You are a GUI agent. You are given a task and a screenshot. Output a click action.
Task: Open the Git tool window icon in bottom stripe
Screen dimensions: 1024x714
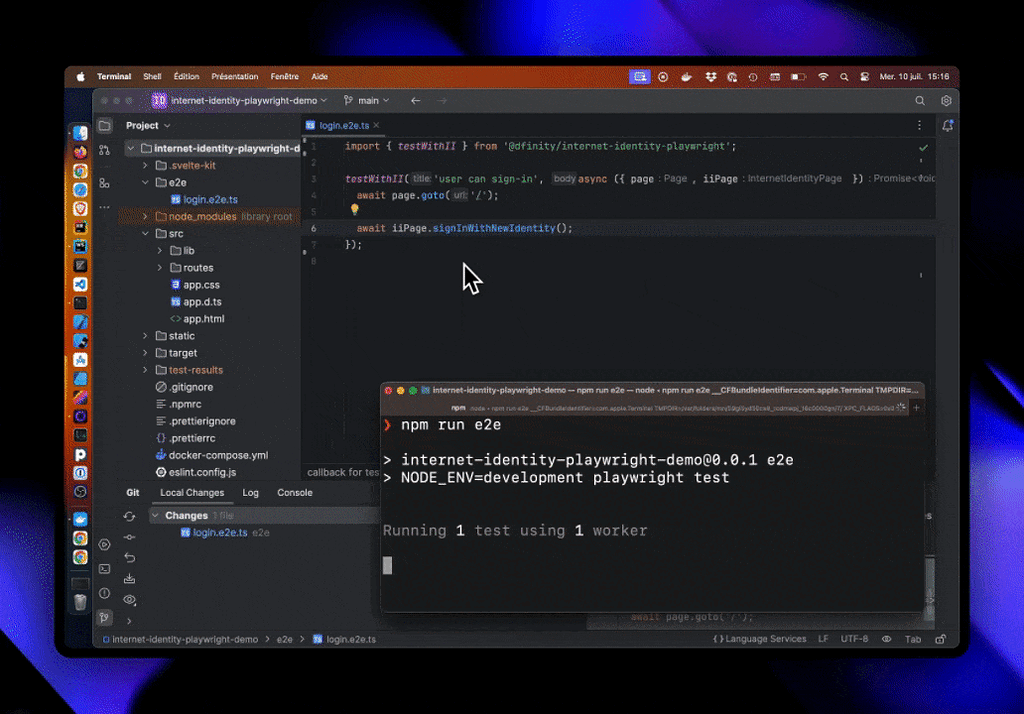tap(104, 617)
